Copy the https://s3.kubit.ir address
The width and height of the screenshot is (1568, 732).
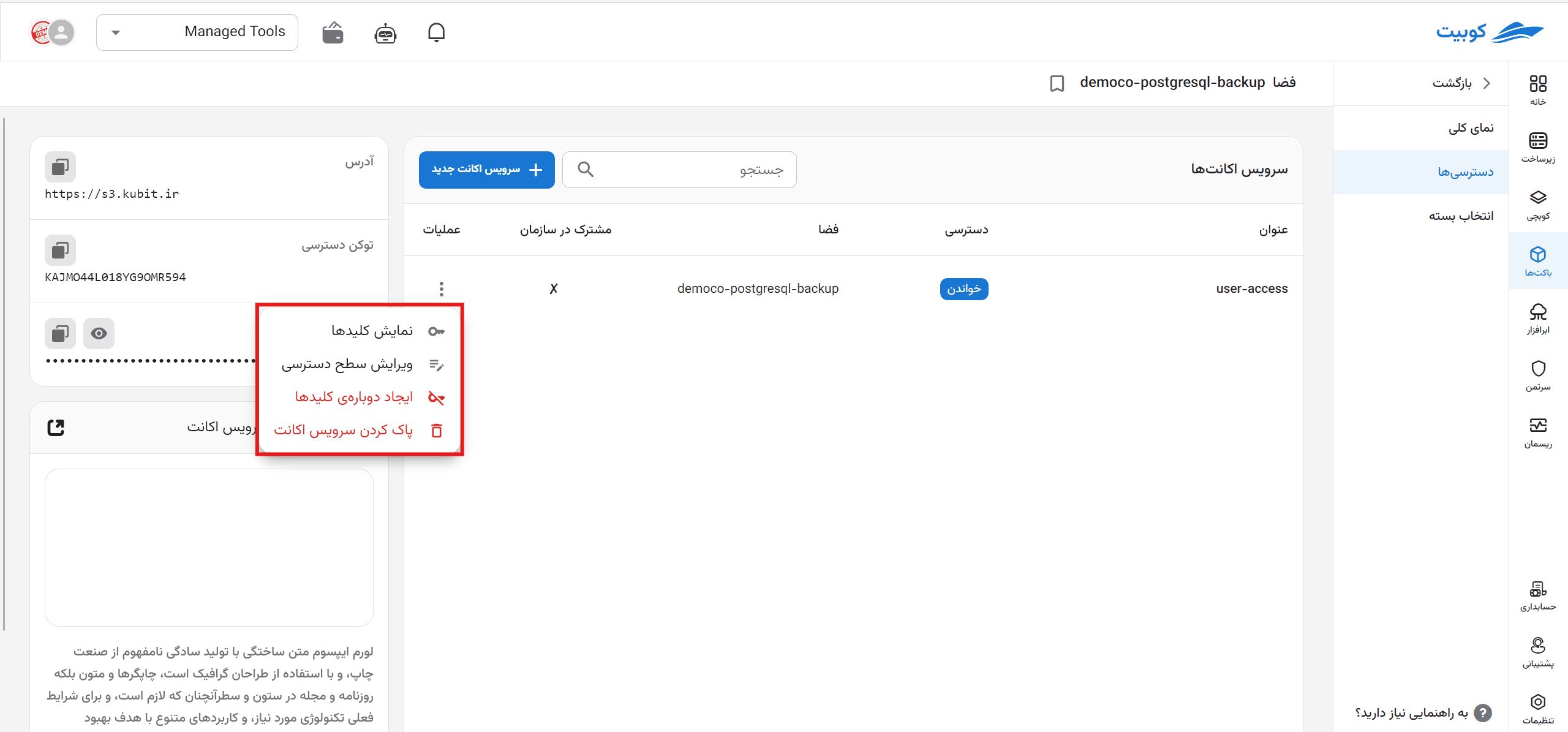60,167
